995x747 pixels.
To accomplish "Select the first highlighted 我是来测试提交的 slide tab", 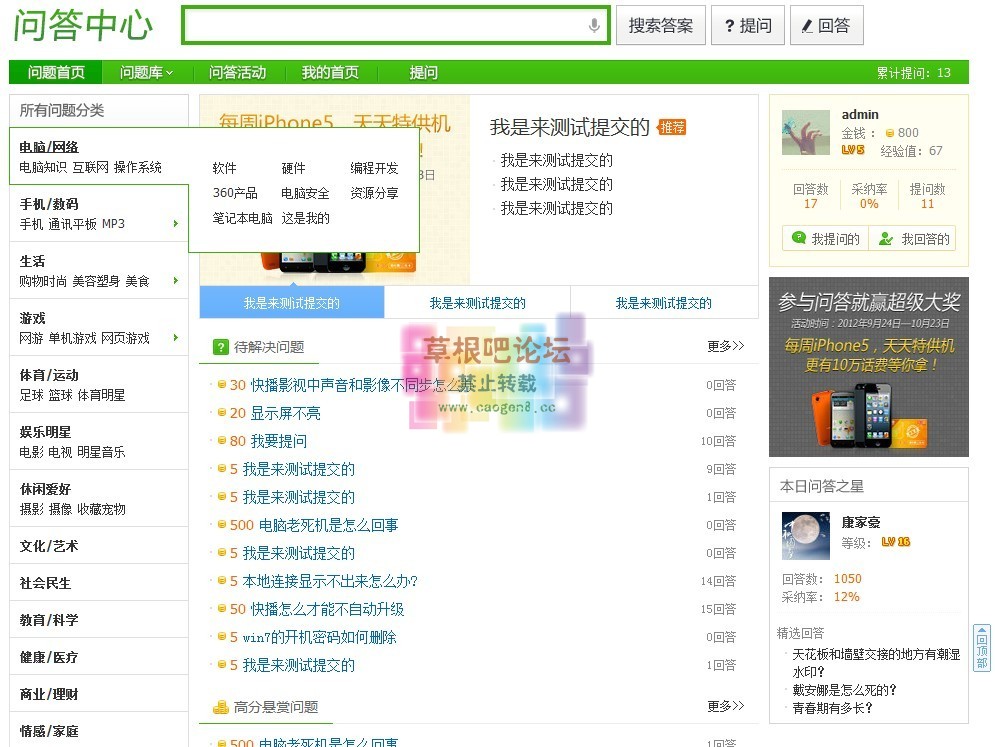I will (x=292, y=303).
